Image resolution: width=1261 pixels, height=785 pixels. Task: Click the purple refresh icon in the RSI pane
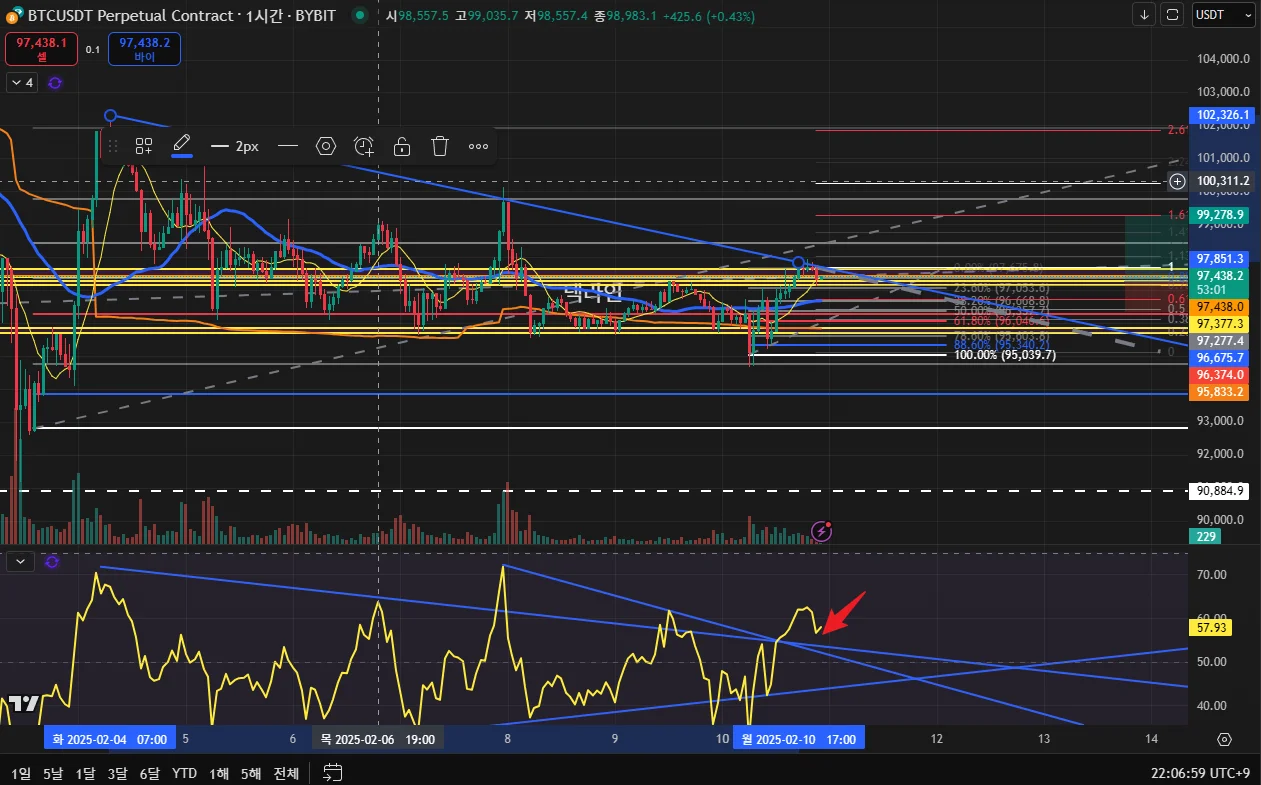(52, 562)
